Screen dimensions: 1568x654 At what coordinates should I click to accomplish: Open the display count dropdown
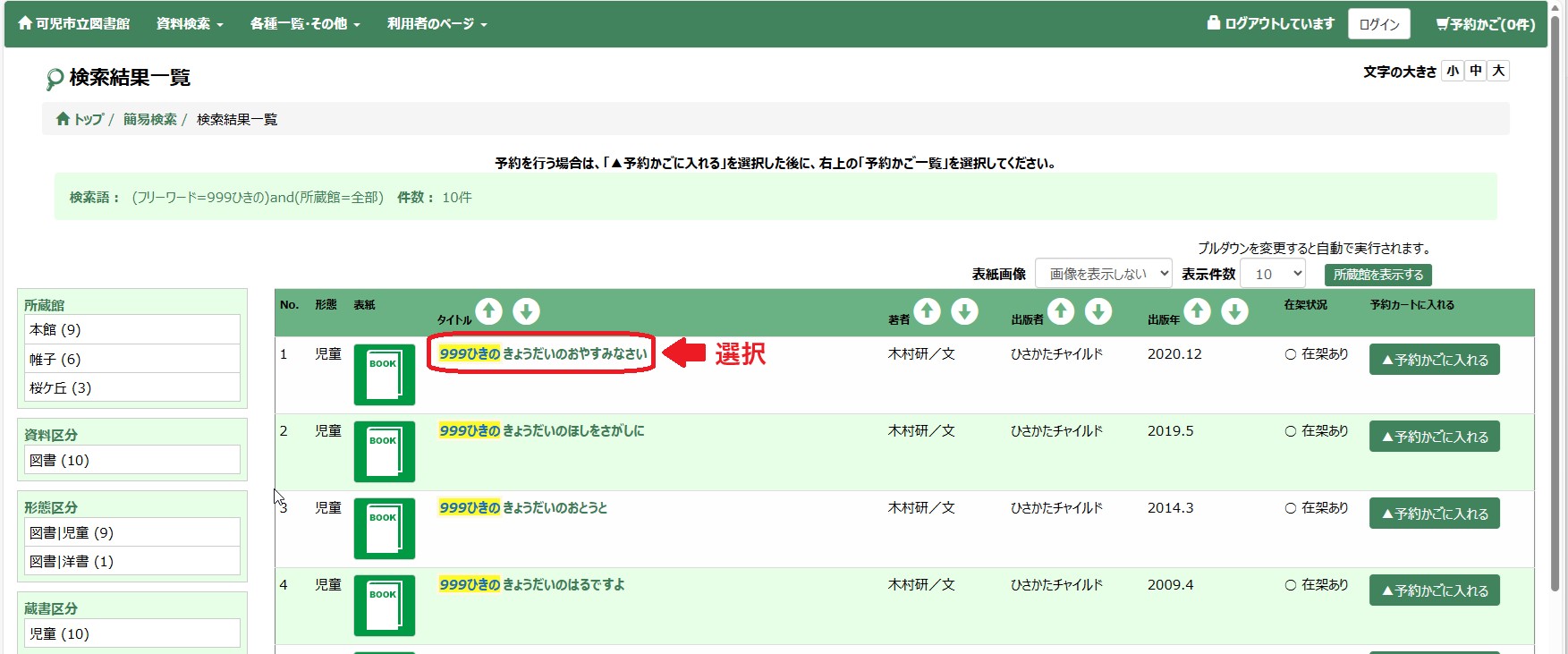pyautogui.click(x=1273, y=274)
